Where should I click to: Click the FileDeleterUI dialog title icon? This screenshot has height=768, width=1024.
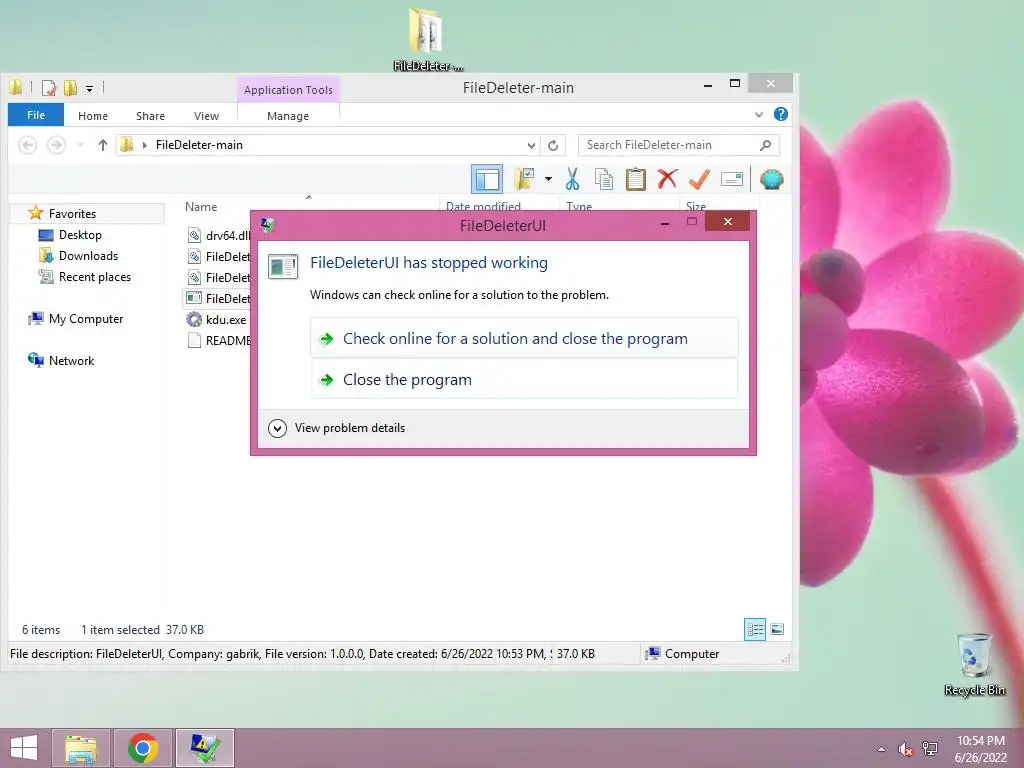click(x=267, y=225)
